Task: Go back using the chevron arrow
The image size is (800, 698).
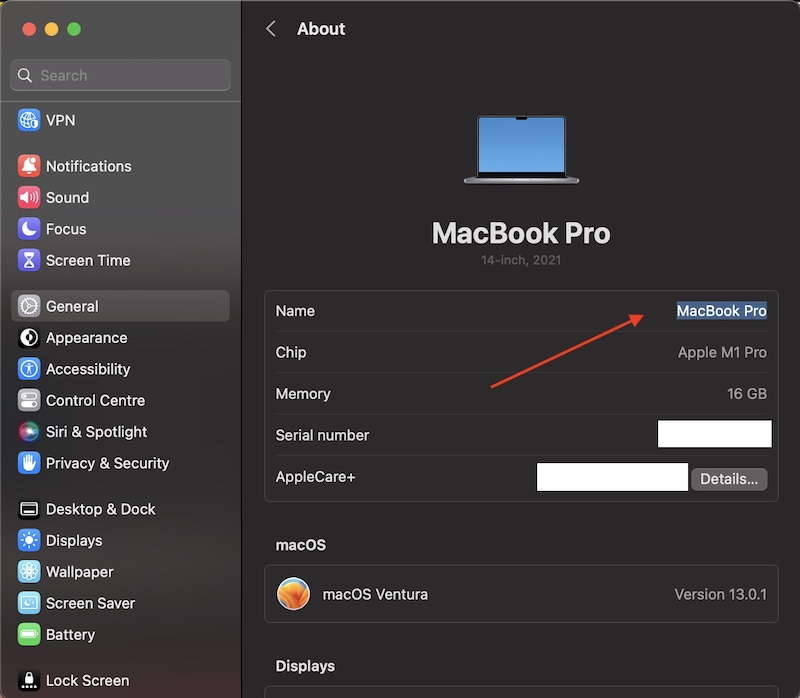Action: pyautogui.click(x=271, y=29)
